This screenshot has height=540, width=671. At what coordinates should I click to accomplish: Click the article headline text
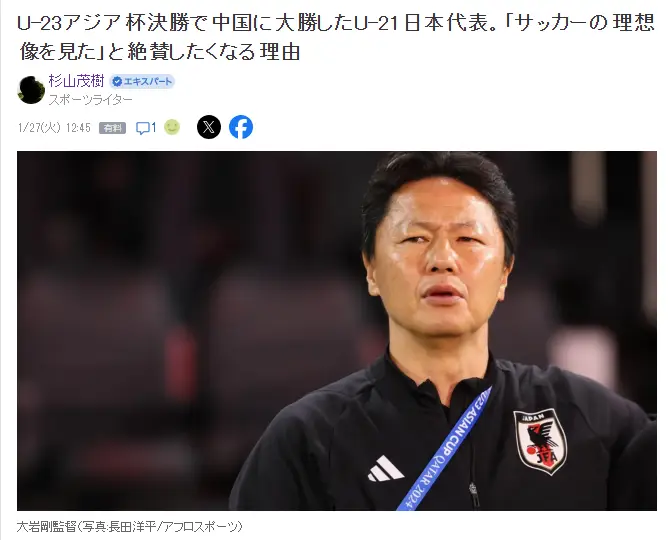click(x=336, y=38)
